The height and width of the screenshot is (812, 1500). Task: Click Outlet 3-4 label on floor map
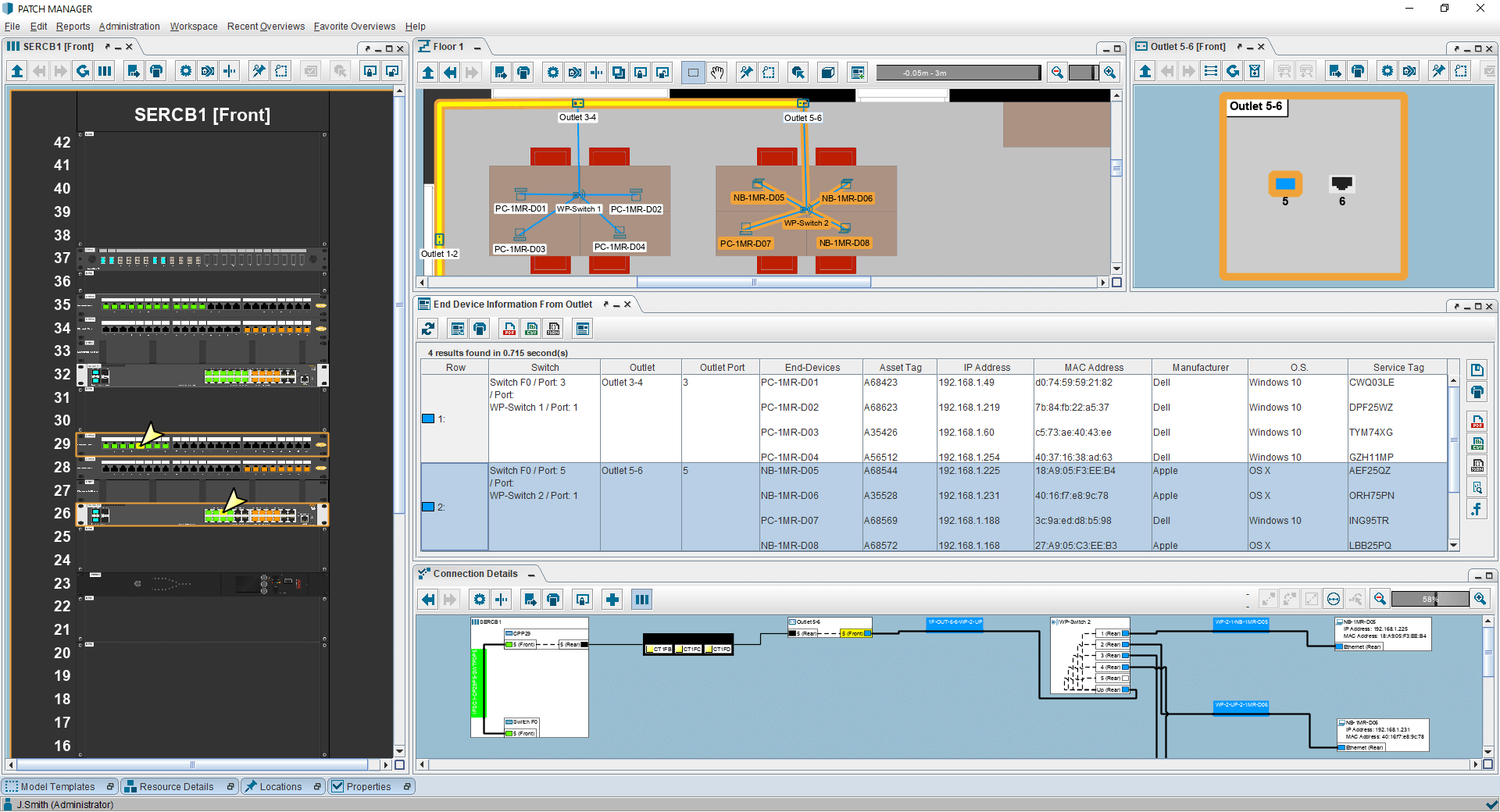(577, 117)
